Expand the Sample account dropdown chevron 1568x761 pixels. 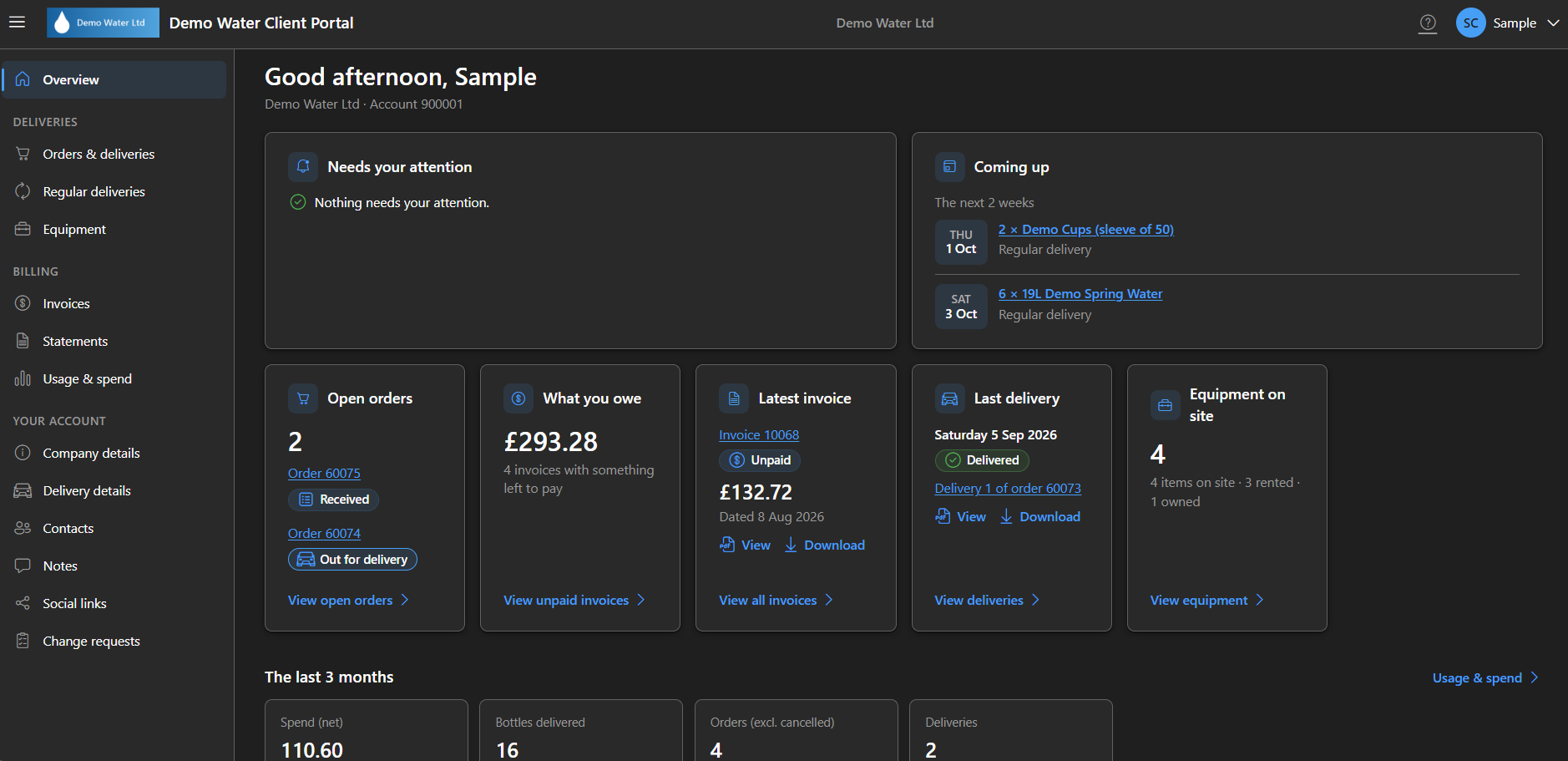(1553, 23)
